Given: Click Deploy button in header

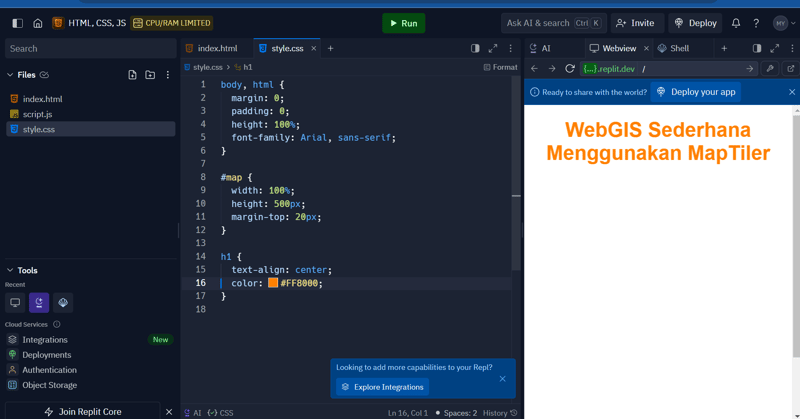Looking at the screenshot, I should click(x=695, y=23).
